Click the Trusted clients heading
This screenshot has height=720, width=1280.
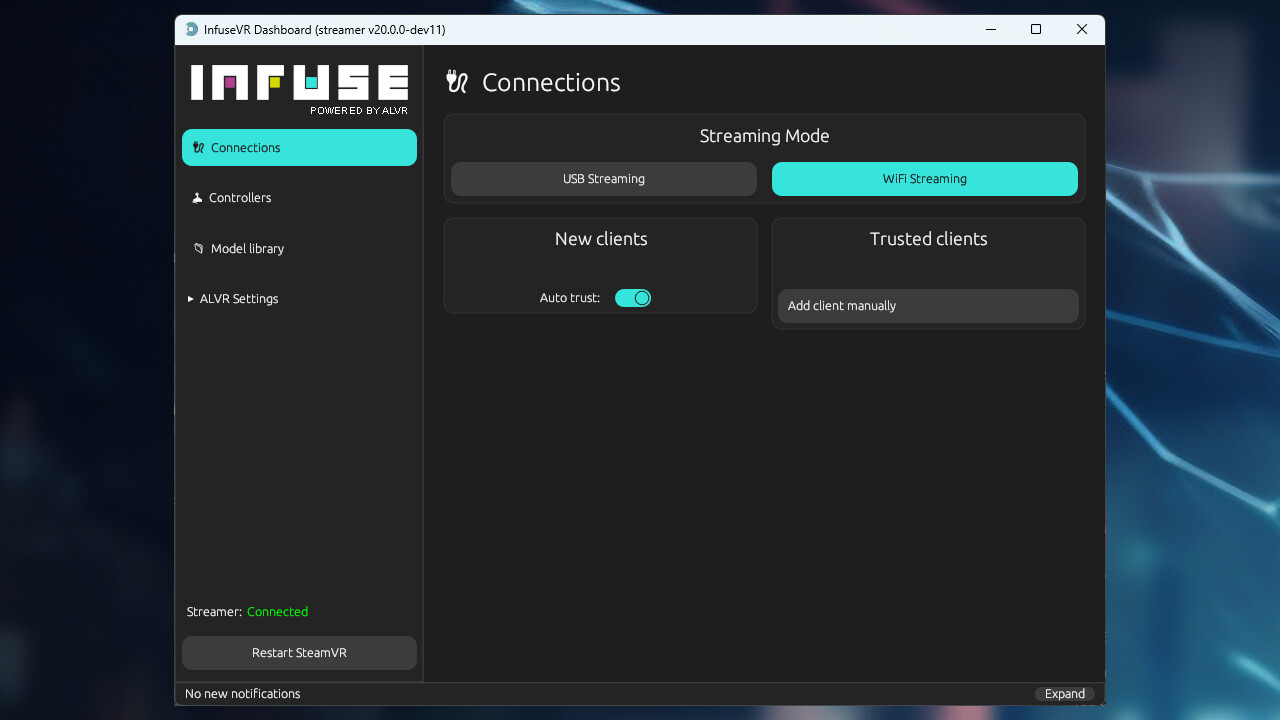pos(928,239)
